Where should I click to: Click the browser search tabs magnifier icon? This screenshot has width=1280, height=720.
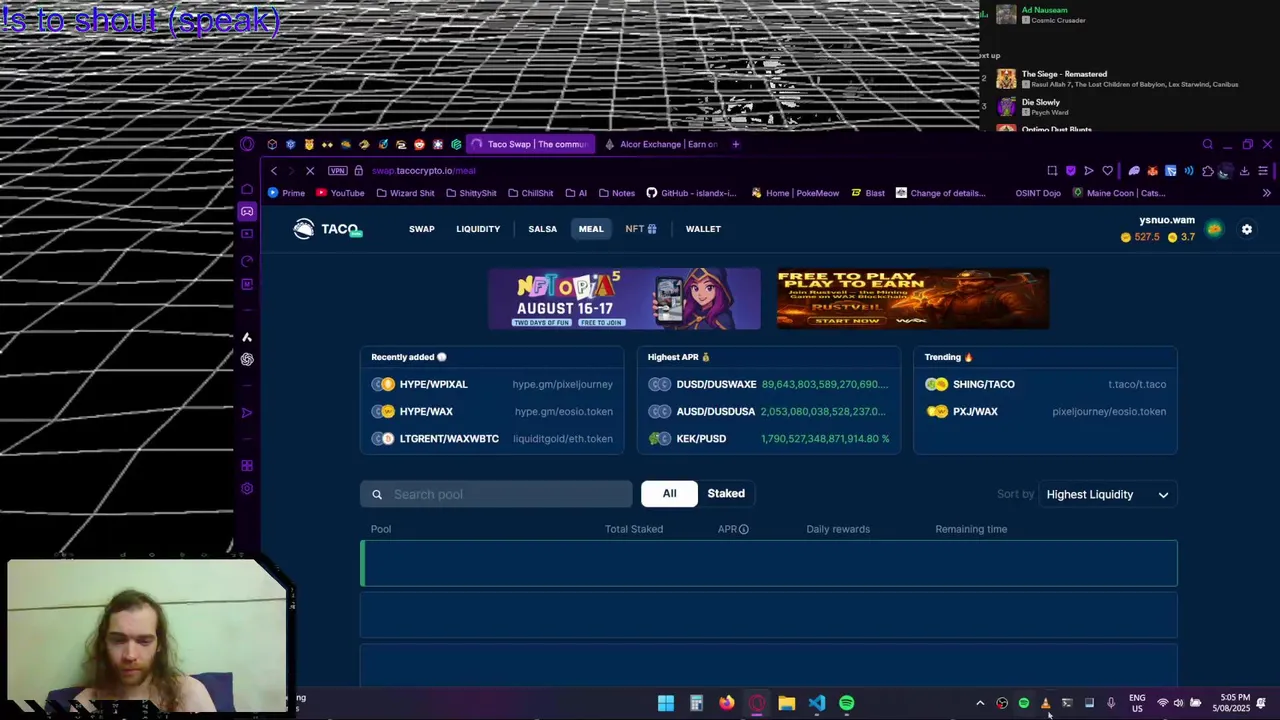coord(1207,145)
